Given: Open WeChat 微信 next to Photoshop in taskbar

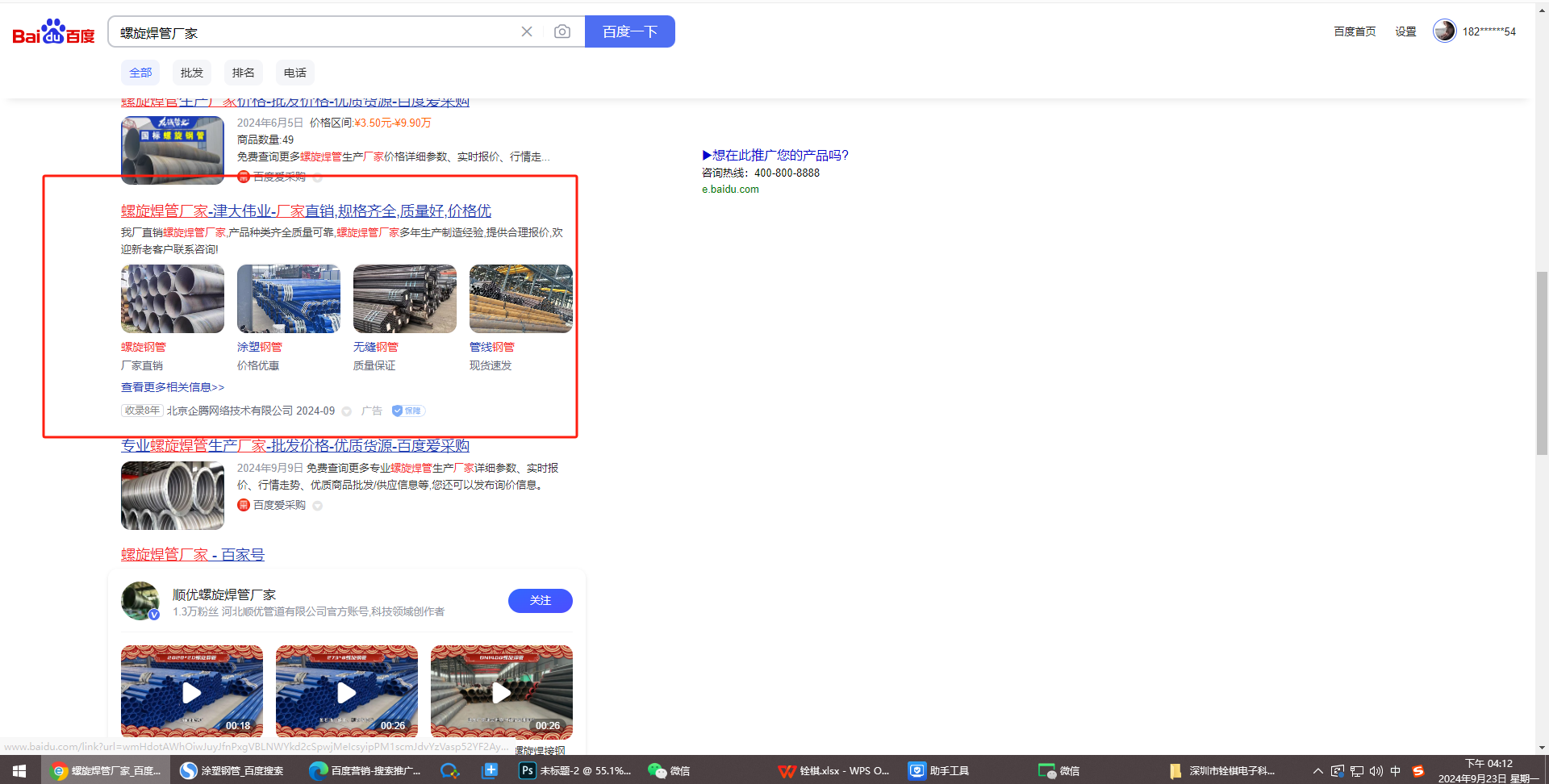Looking at the screenshot, I should 670,770.
